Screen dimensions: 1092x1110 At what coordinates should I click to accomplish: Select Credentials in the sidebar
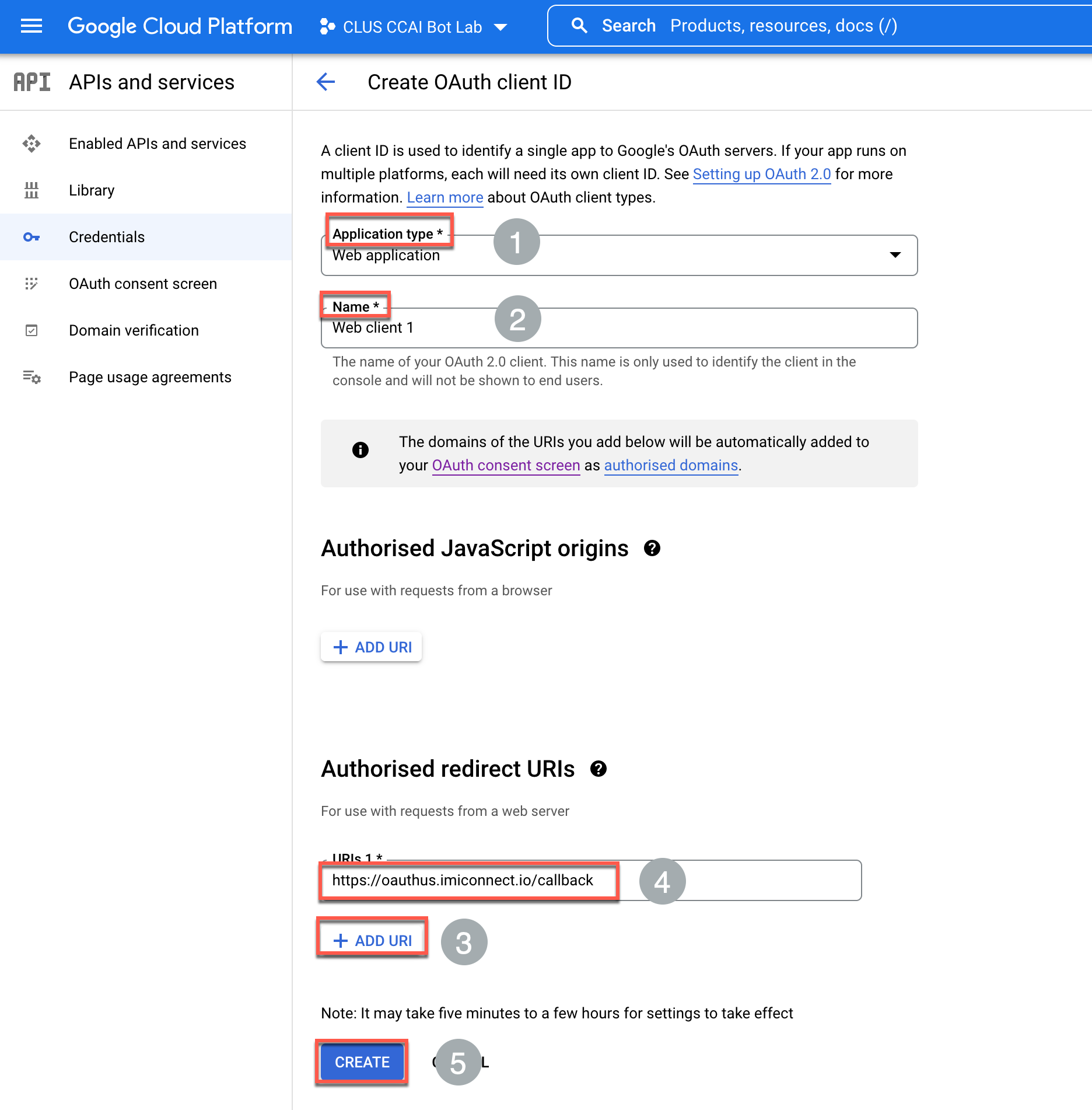146,237
